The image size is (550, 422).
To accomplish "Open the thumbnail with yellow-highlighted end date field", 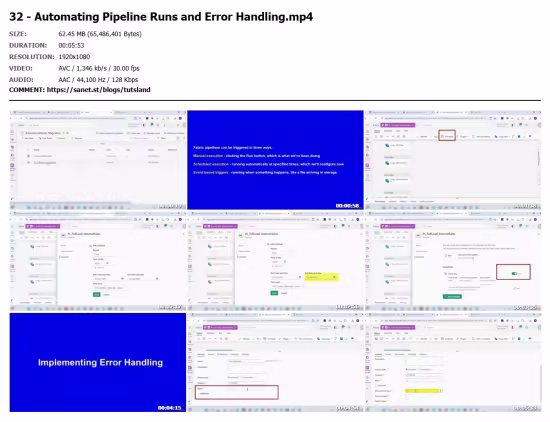I will point(275,261).
